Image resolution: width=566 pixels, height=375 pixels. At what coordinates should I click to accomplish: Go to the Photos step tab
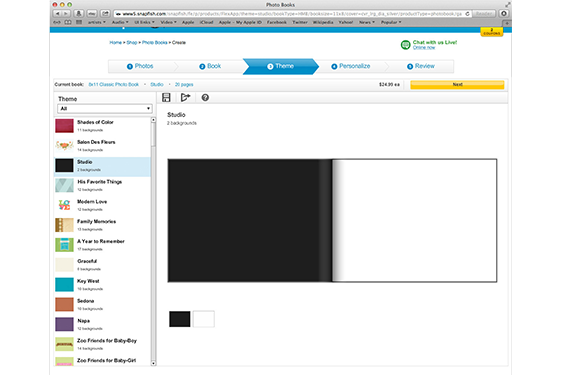[140, 66]
